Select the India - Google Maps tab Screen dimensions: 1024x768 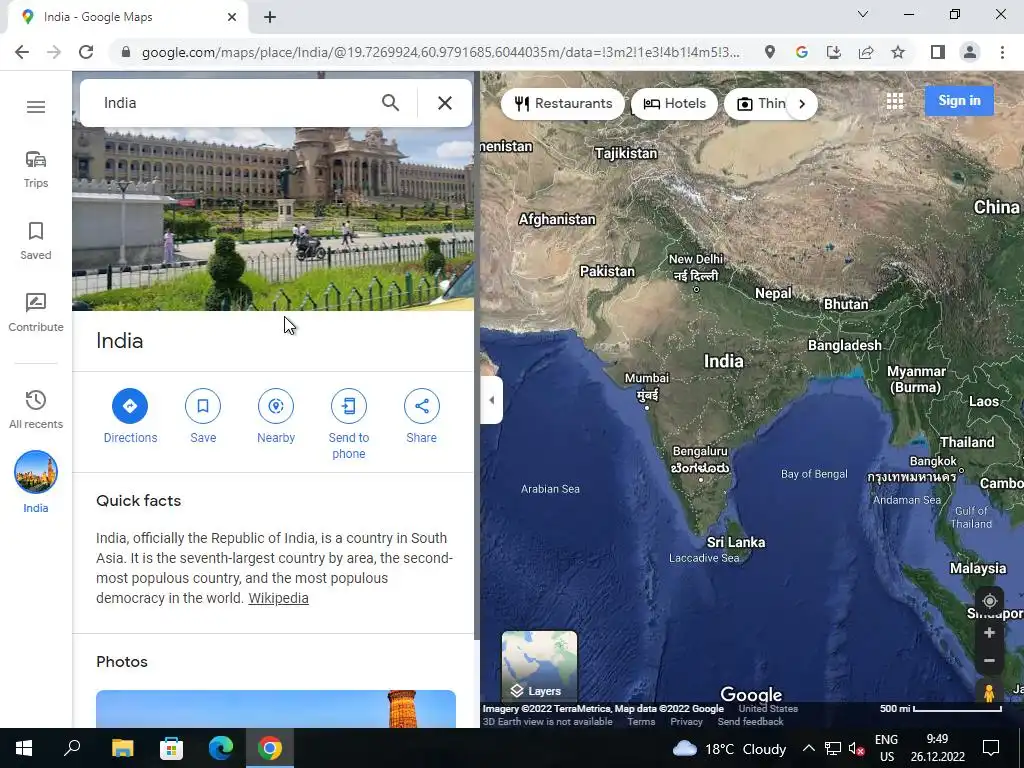[x=127, y=17]
